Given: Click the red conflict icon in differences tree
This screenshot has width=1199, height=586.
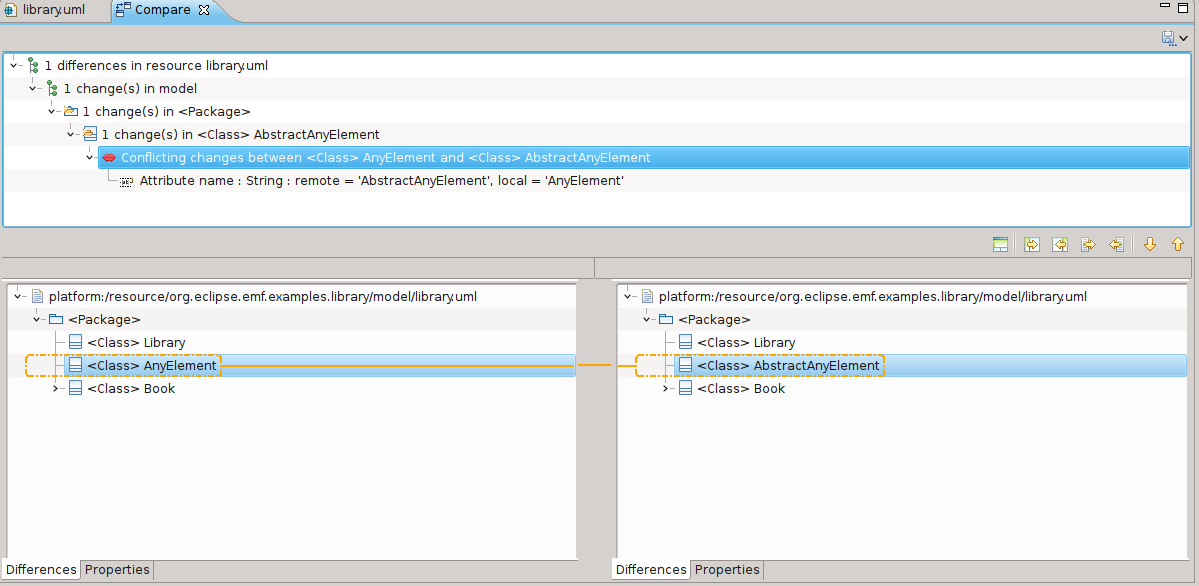Looking at the screenshot, I should 109,158.
